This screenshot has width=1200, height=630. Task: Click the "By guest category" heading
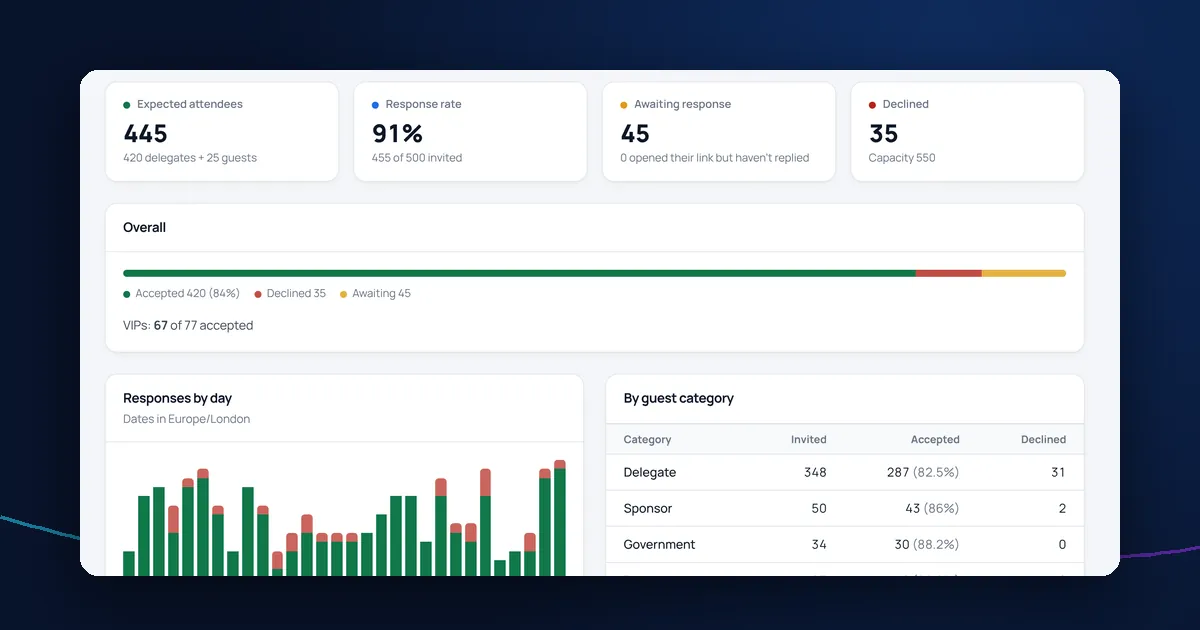[x=679, y=398]
